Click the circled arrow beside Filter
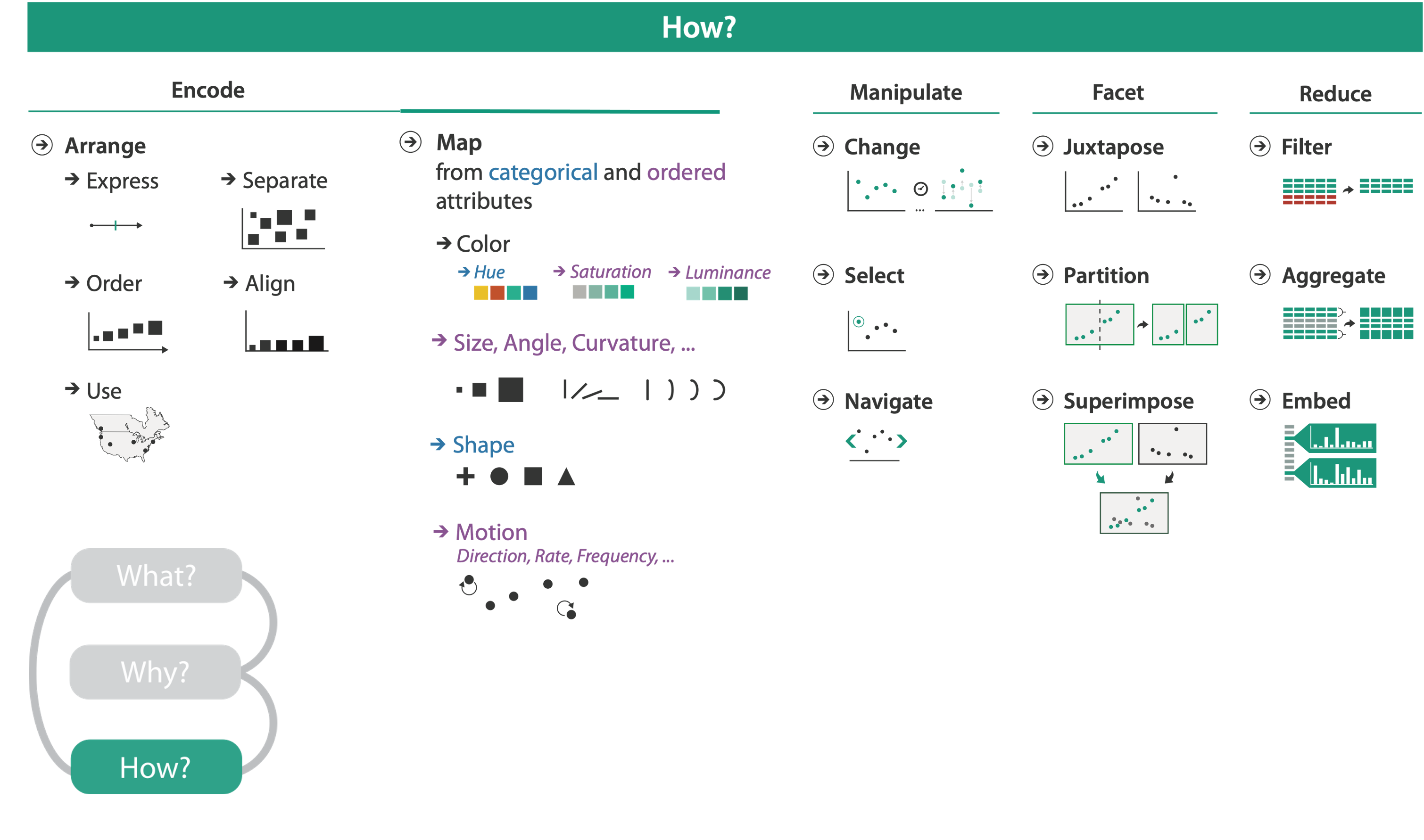Screen dimensions: 1424x840 click(1260, 146)
